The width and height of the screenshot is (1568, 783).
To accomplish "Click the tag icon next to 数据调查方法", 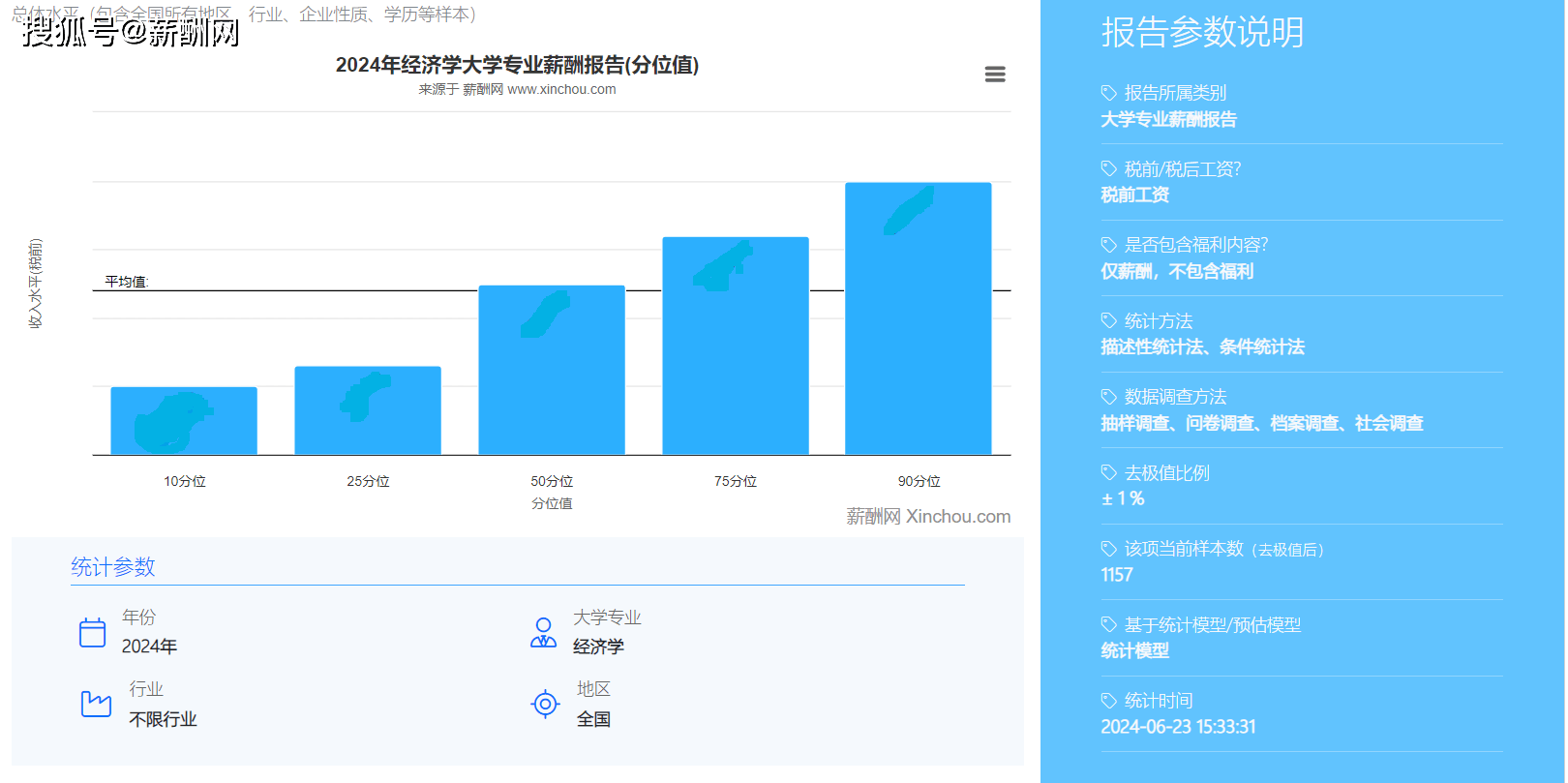I will [1109, 397].
